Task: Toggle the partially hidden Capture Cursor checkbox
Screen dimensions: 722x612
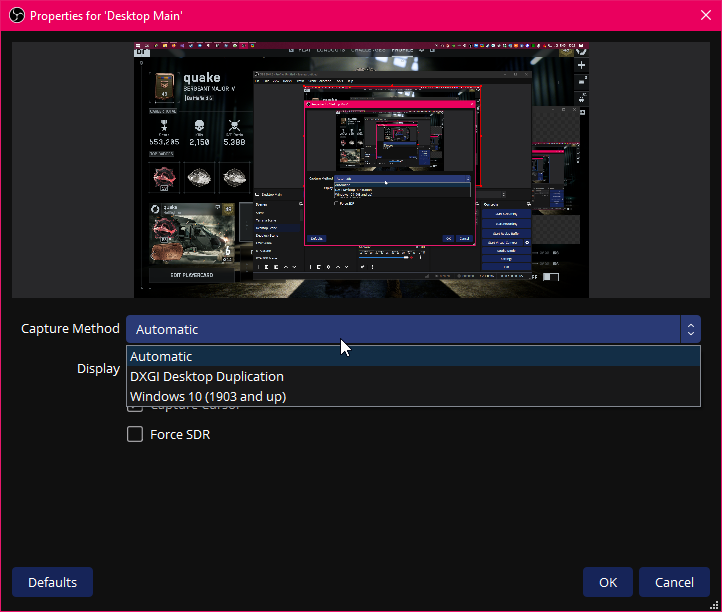Action: (135, 407)
